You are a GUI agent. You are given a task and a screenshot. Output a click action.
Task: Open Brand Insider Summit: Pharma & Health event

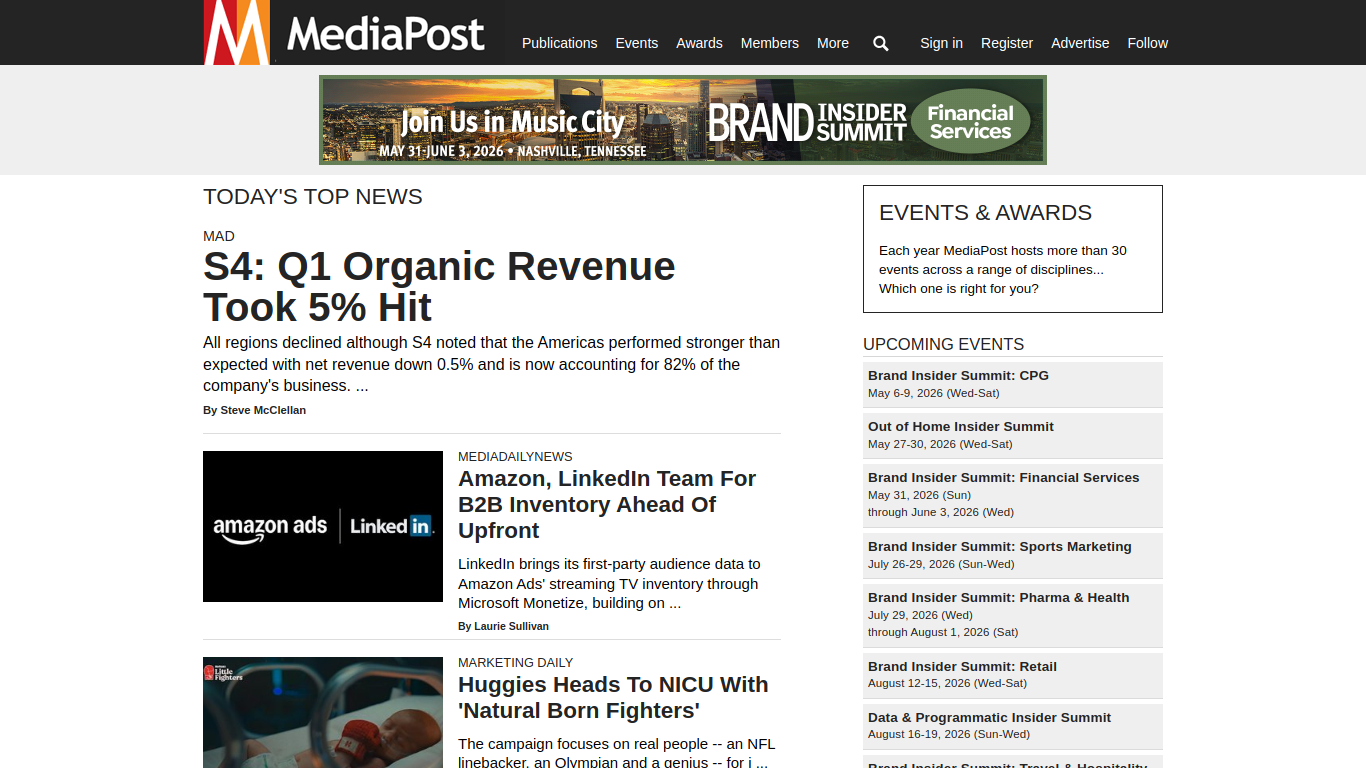click(998, 597)
